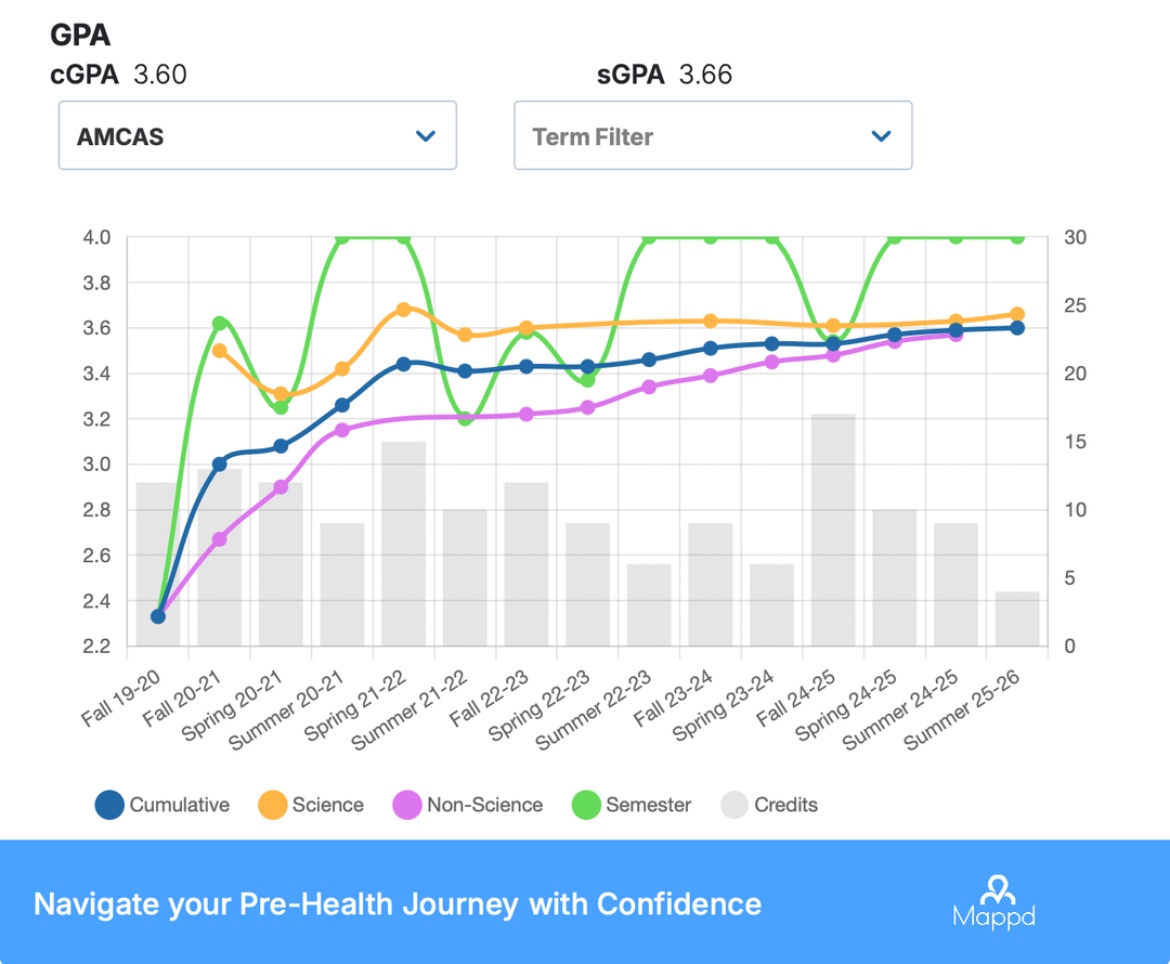The image size is (1170, 964).
Task: Click the green Semester legend swatch
Action: coord(586,805)
